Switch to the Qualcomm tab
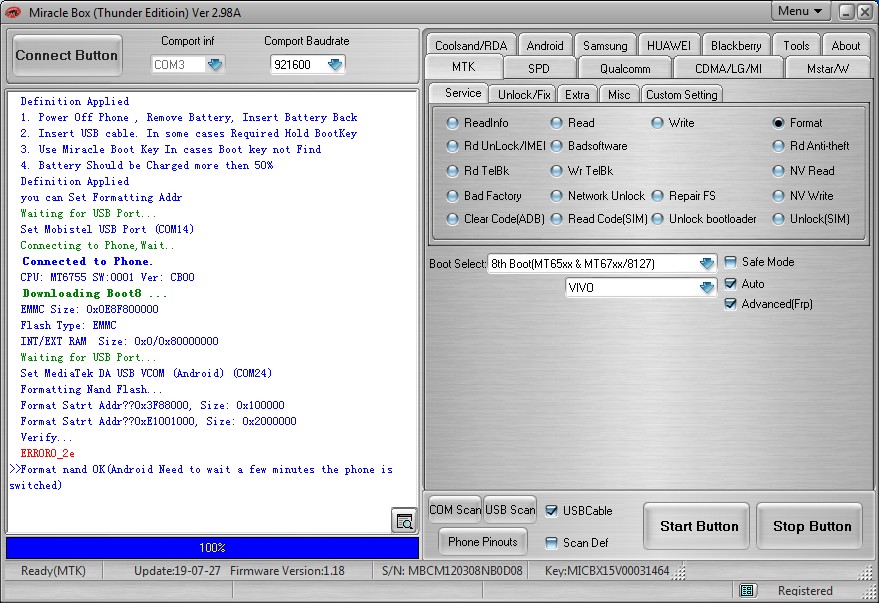Screen dimensions: 879x603 [625, 68]
